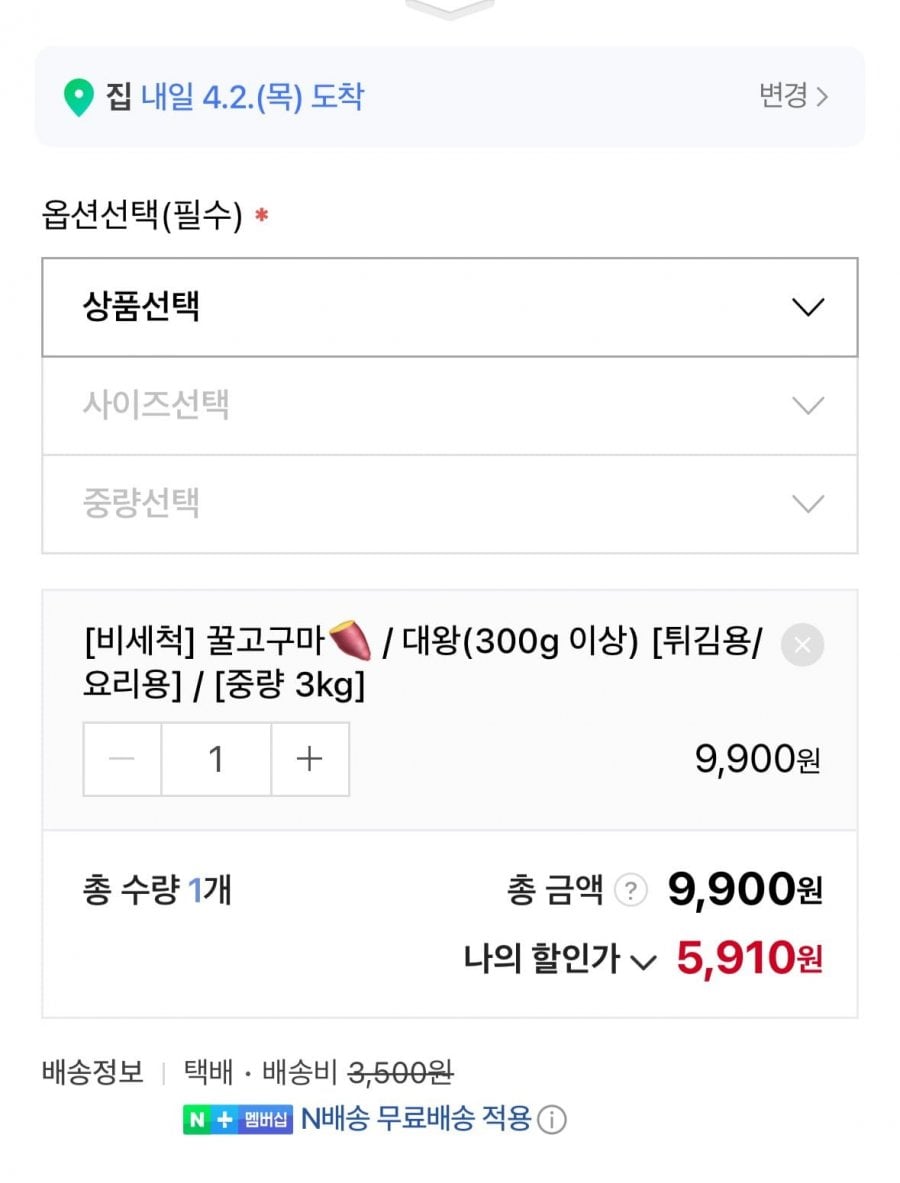900x1183 pixels.
Task: Increase quantity with the plus button
Action: (x=310, y=759)
